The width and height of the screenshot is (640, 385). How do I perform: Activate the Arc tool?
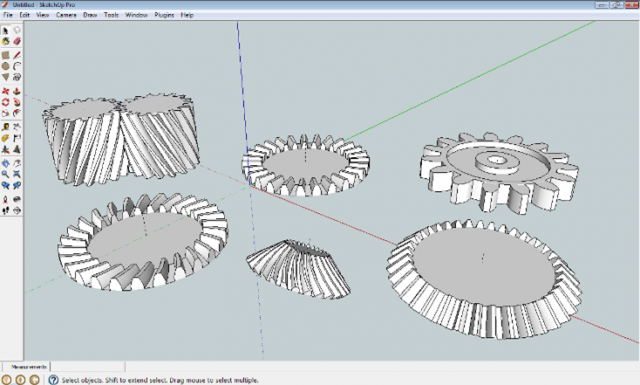17,66
